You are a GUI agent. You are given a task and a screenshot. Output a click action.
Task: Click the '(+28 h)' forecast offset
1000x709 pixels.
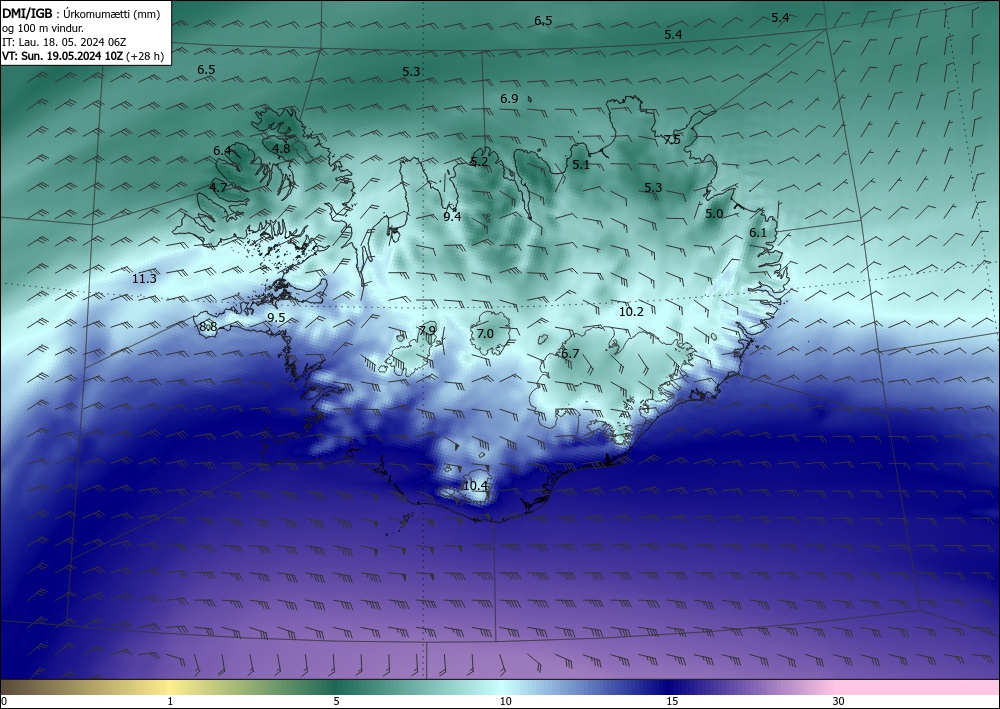145,56
